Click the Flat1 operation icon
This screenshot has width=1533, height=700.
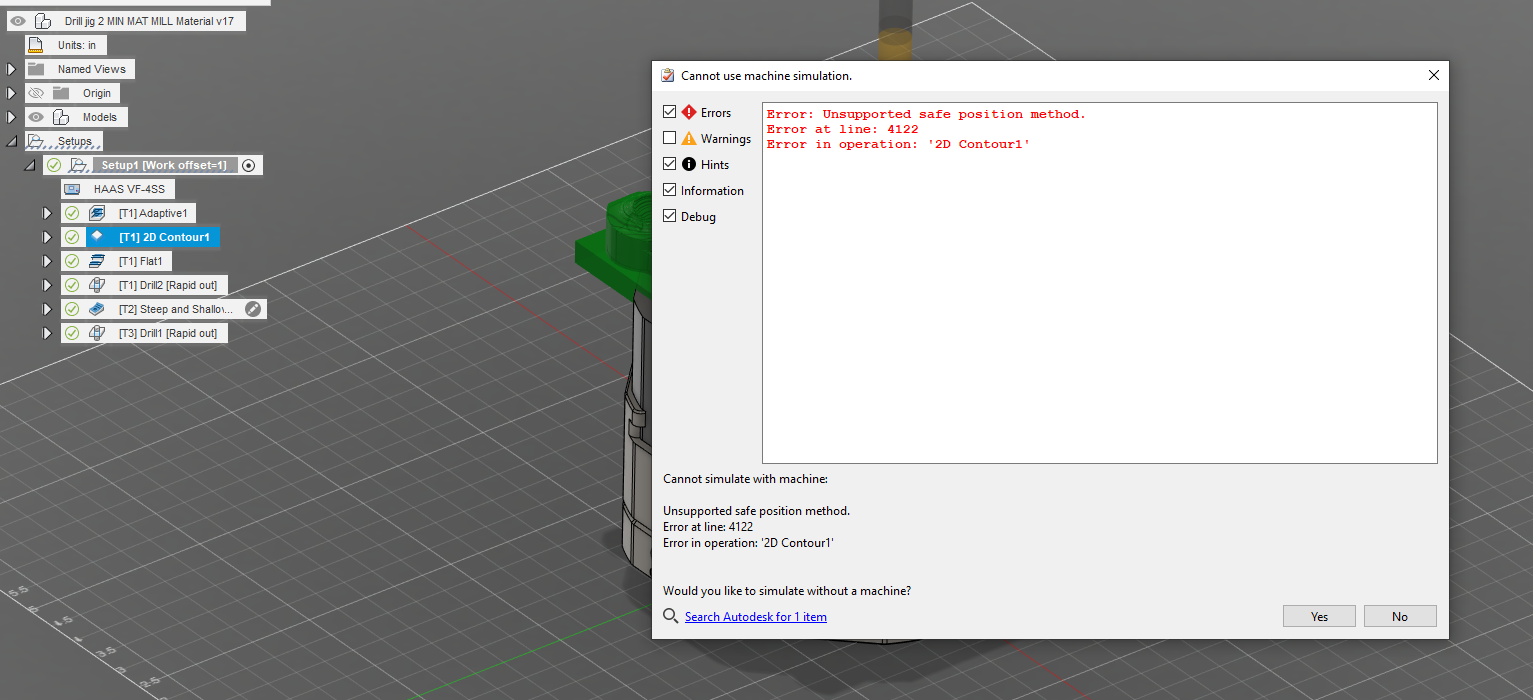click(96, 260)
